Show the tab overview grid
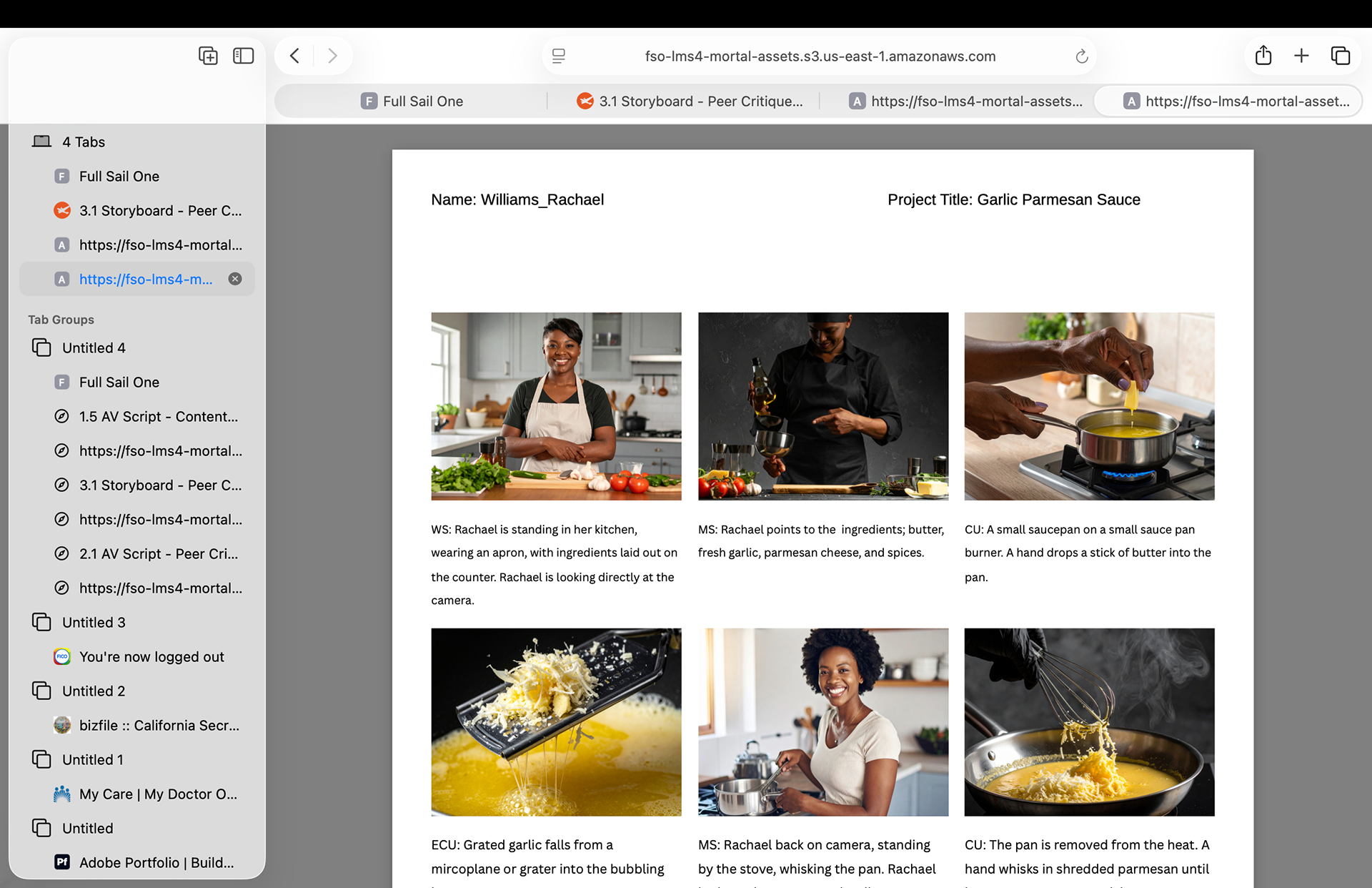Viewport: 1372px width, 888px height. coord(1340,56)
